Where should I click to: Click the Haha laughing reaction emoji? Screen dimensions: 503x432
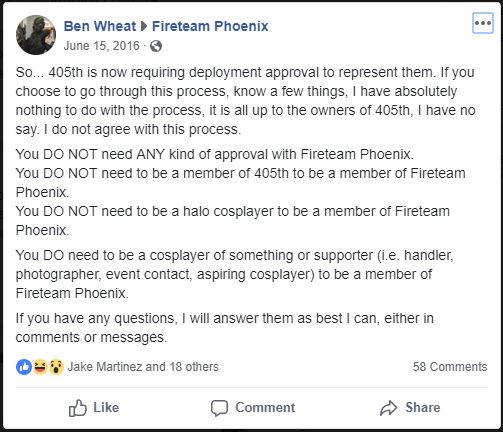[40, 367]
